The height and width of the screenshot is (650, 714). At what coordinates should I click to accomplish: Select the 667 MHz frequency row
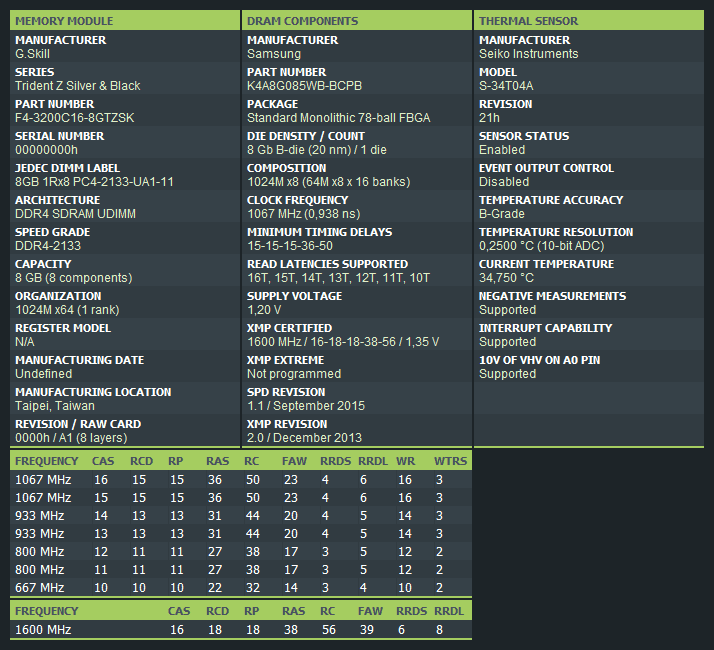click(241, 588)
